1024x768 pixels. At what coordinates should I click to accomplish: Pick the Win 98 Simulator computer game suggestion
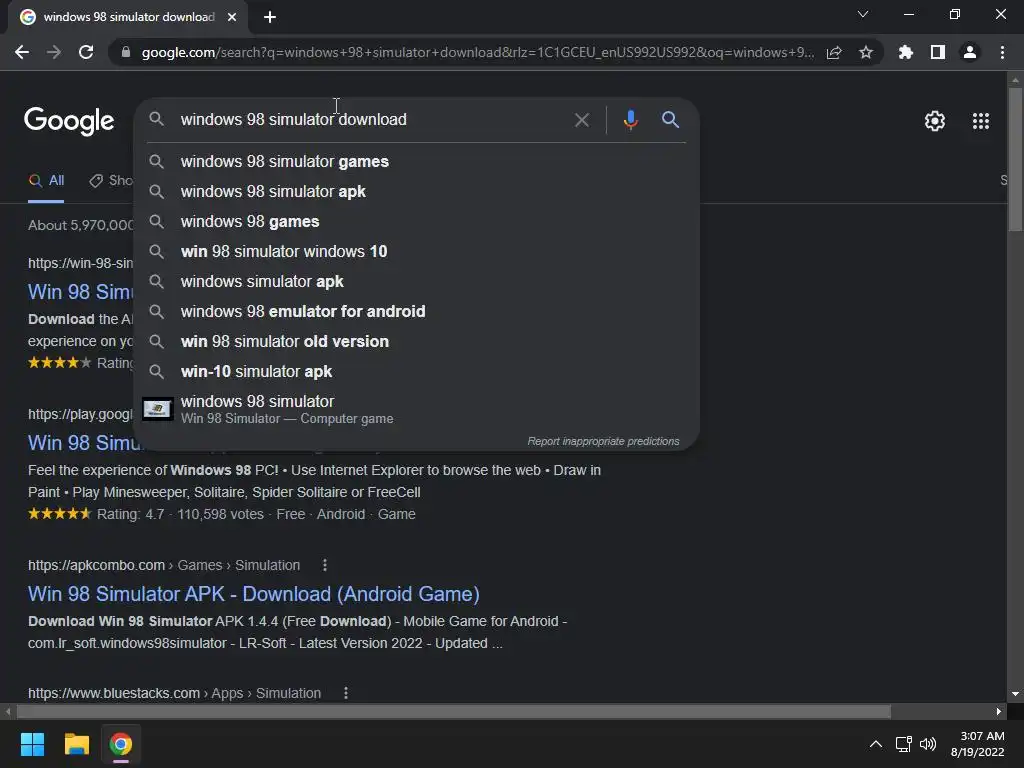416,409
